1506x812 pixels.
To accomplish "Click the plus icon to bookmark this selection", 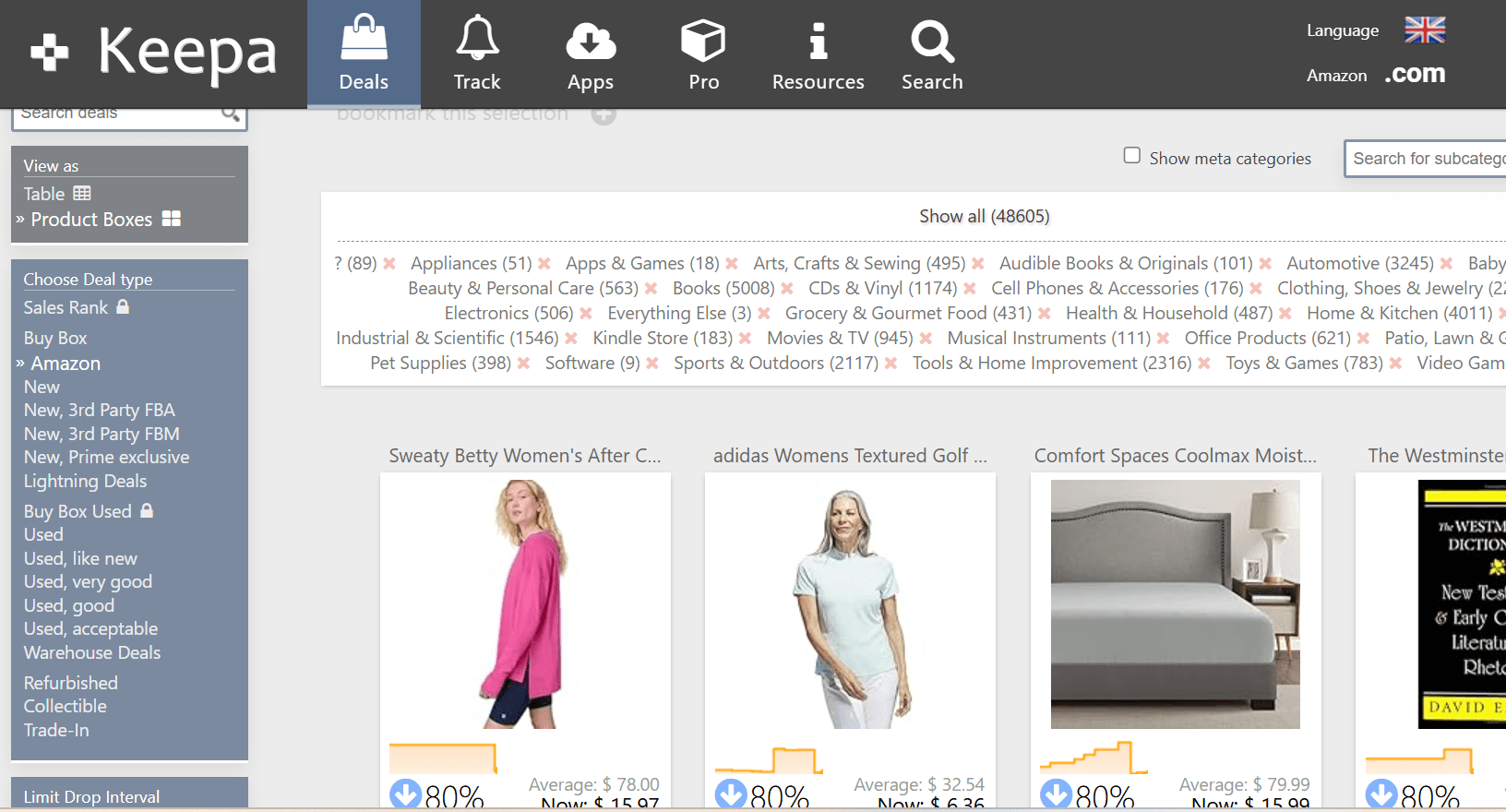I will tap(604, 114).
